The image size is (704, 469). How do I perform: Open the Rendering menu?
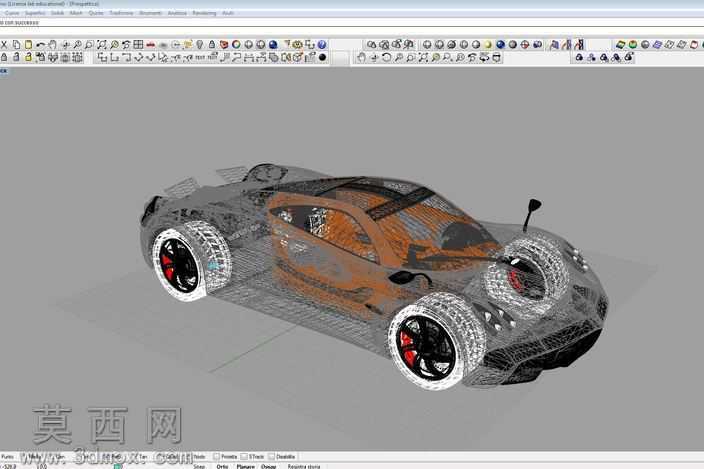tap(204, 13)
